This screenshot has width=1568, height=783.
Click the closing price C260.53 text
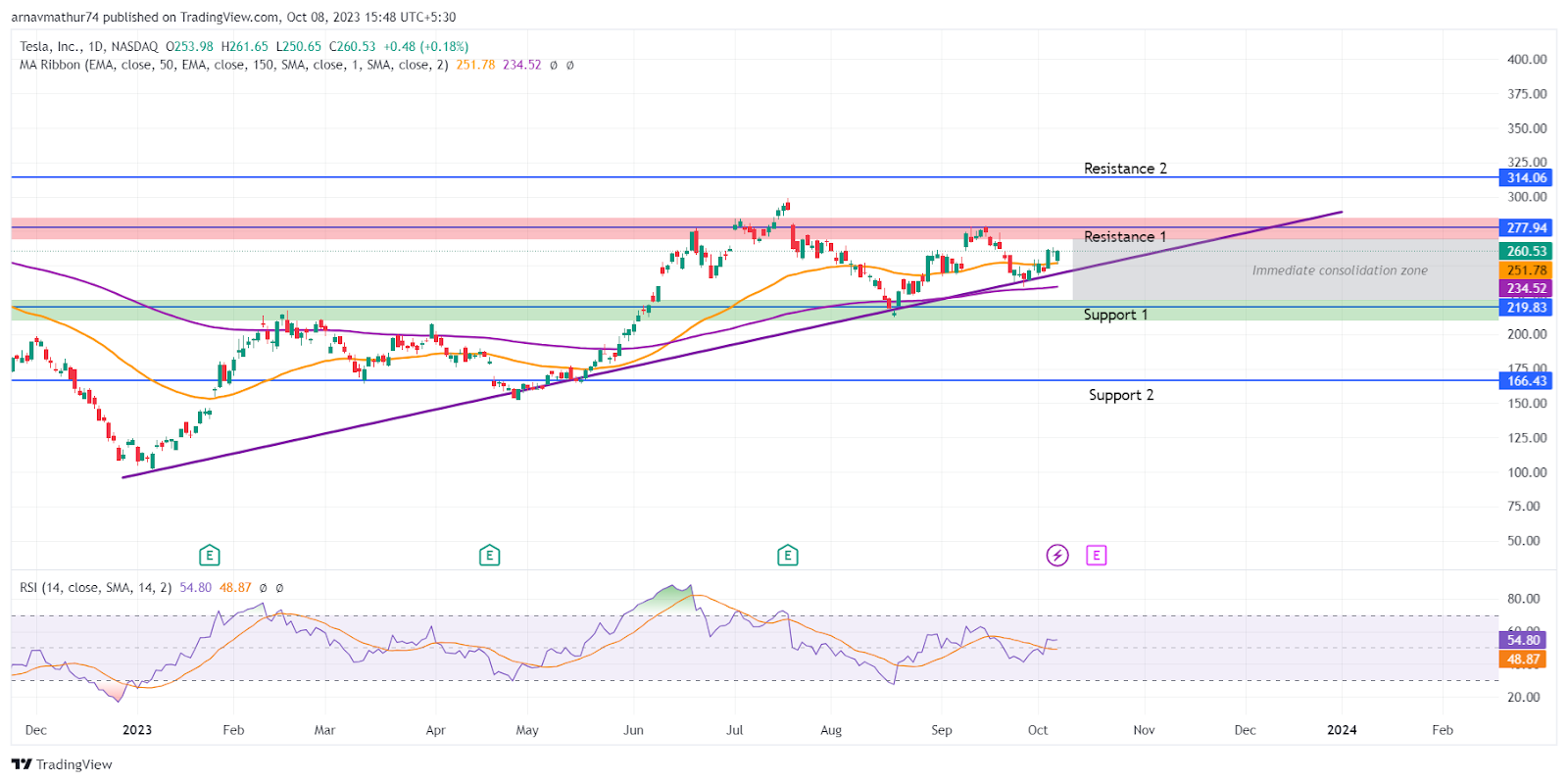click(x=352, y=46)
